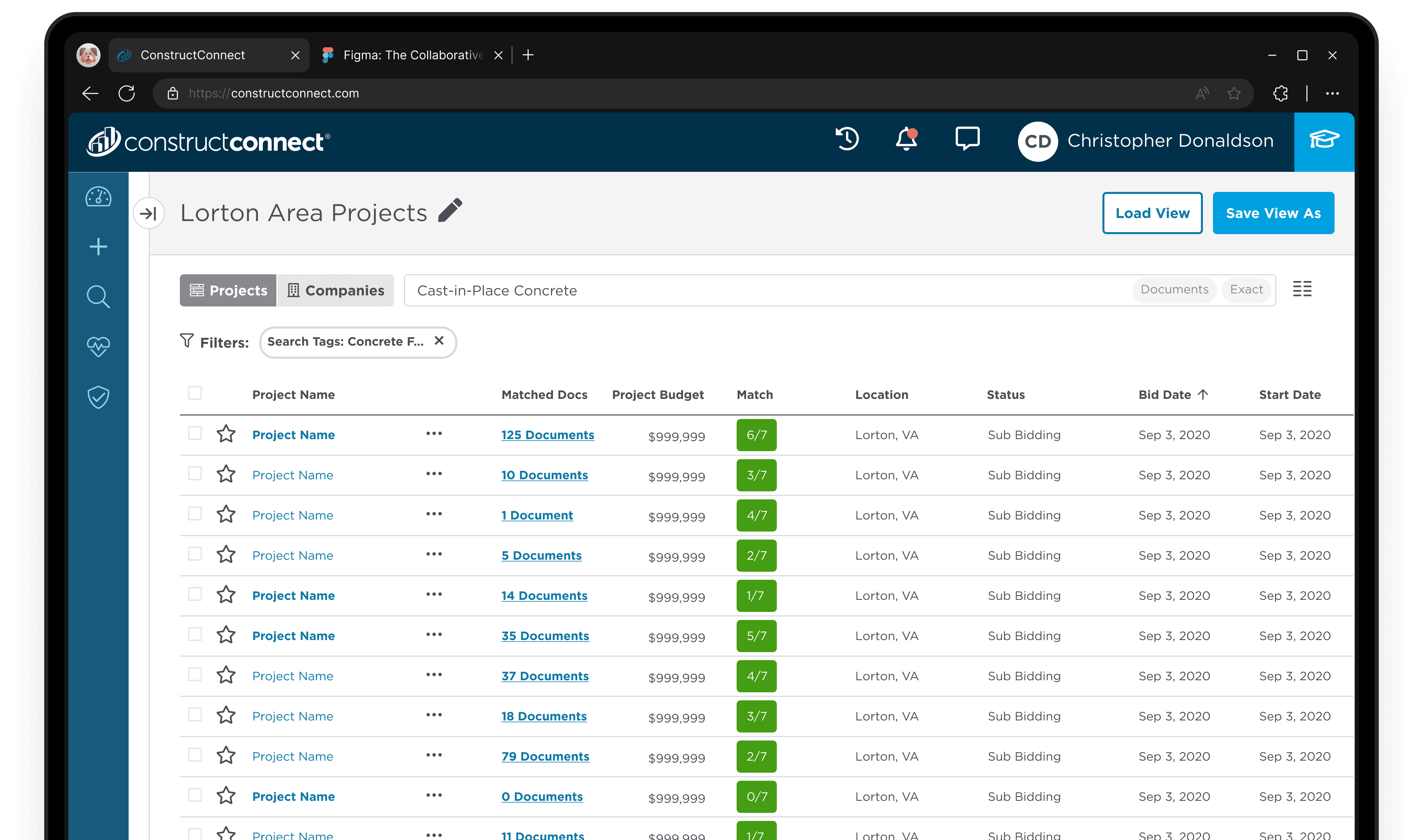Open the 35 Documents link
The height and width of the screenshot is (840, 1423).
pyautogui.click(x=545, y=636)
